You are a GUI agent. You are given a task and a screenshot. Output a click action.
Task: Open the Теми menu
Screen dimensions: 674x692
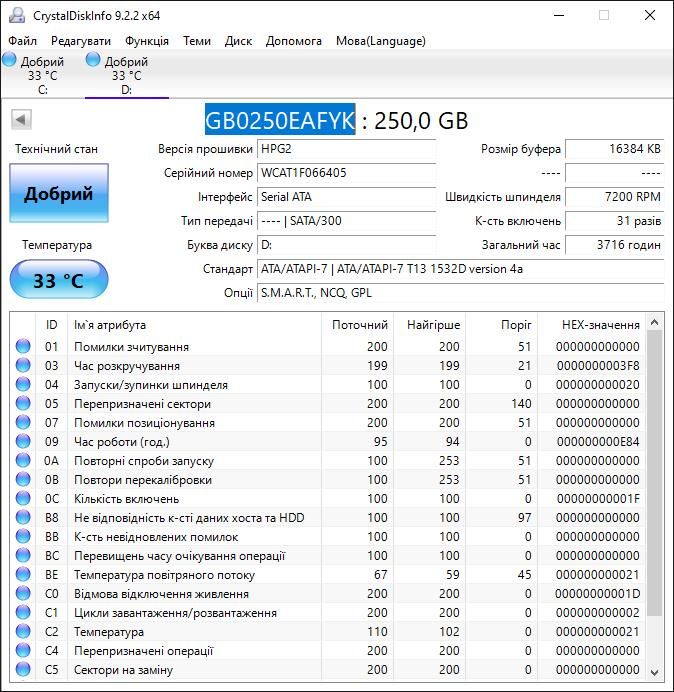197,41
